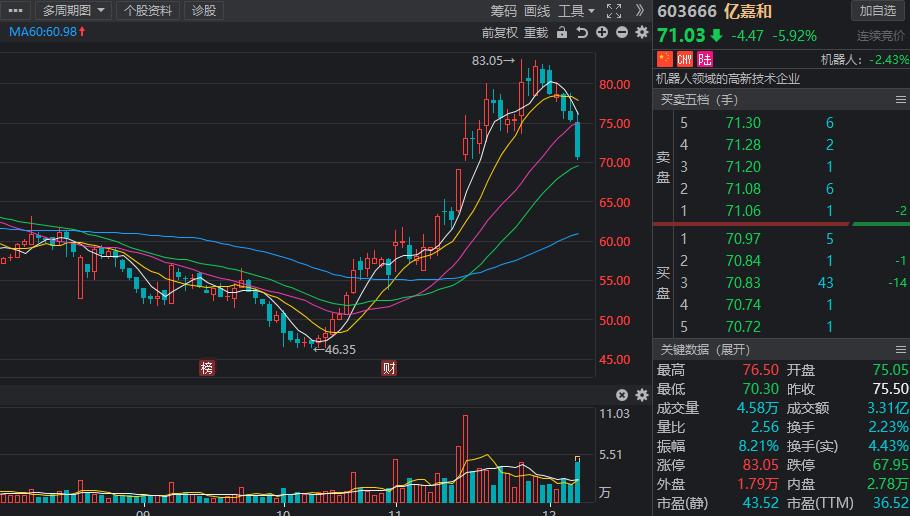Click the 重载 reload button
910x516 pixels.
[536, 33]
